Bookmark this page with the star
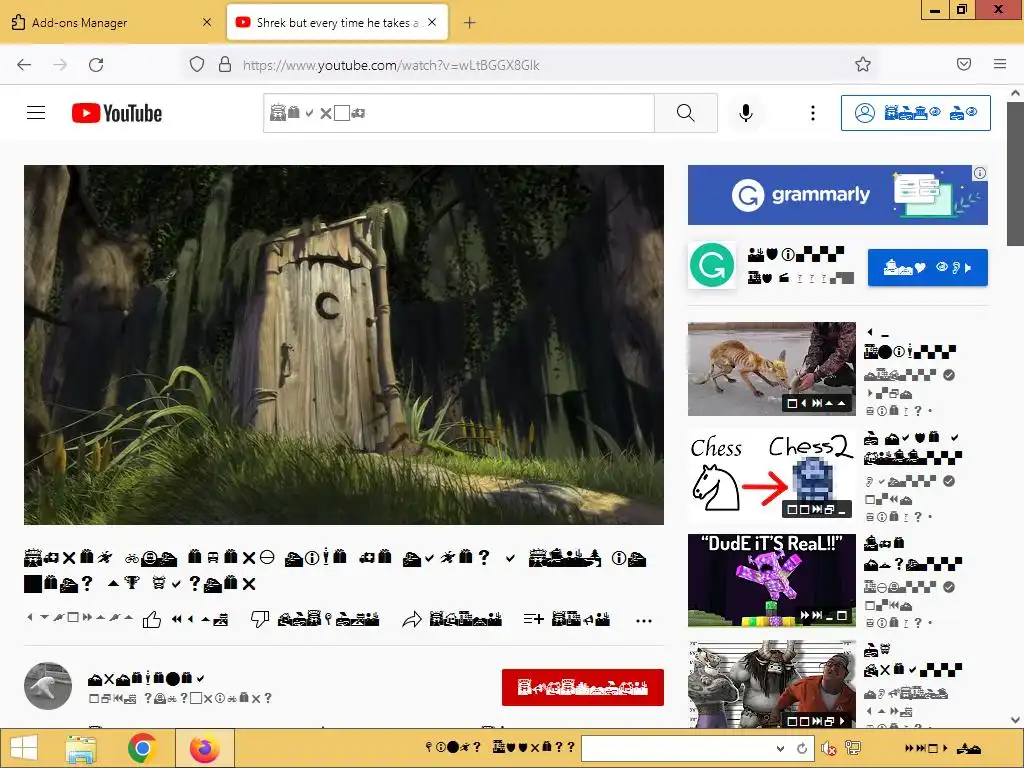The height and width of the screenshot is (768, 1024). tap(863, 64)
